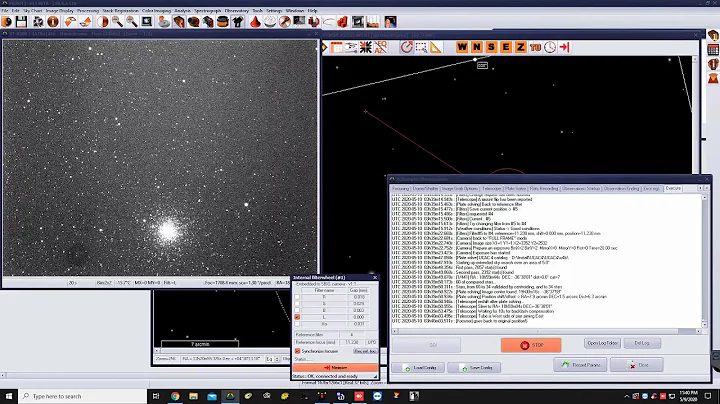Screen dimensions: 720x404
Task: Click the Save Config button
Action: 474,368
